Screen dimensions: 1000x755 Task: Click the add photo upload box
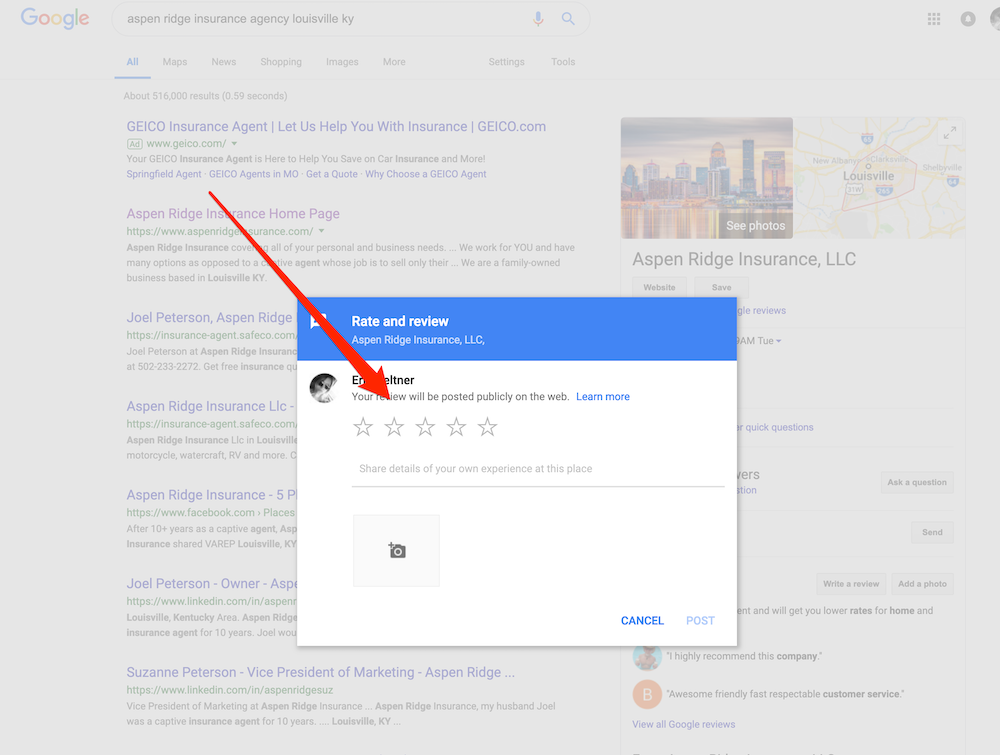(396, 550)
